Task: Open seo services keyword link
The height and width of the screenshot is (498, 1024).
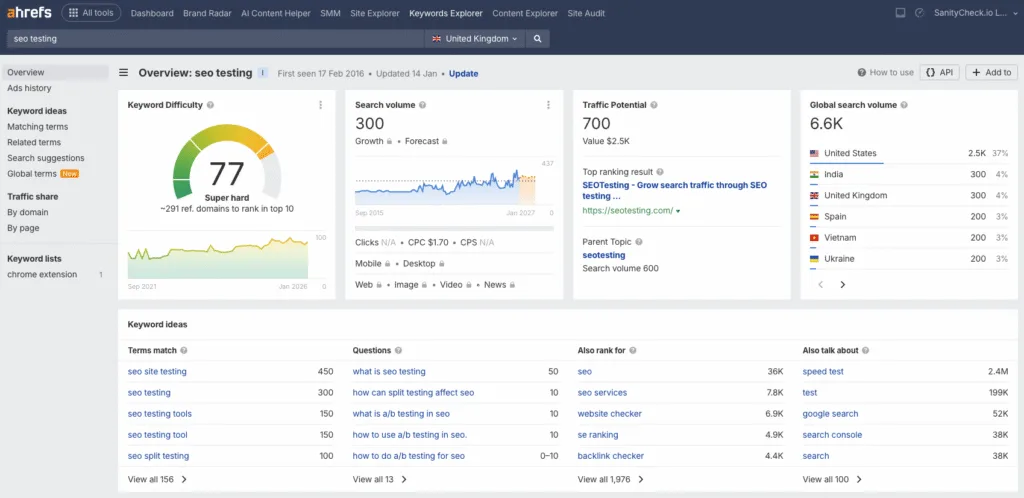Action: click(x=602, y=393)
